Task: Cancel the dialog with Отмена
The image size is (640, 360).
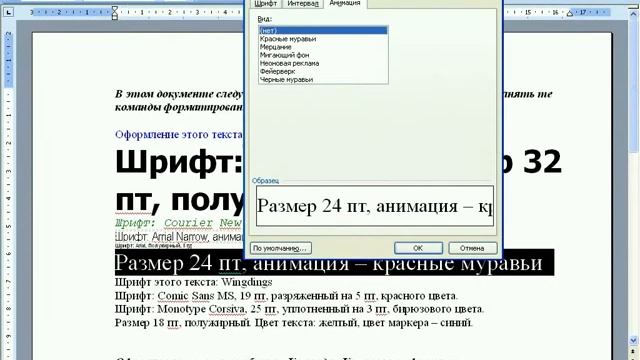Action: point(473,248)
